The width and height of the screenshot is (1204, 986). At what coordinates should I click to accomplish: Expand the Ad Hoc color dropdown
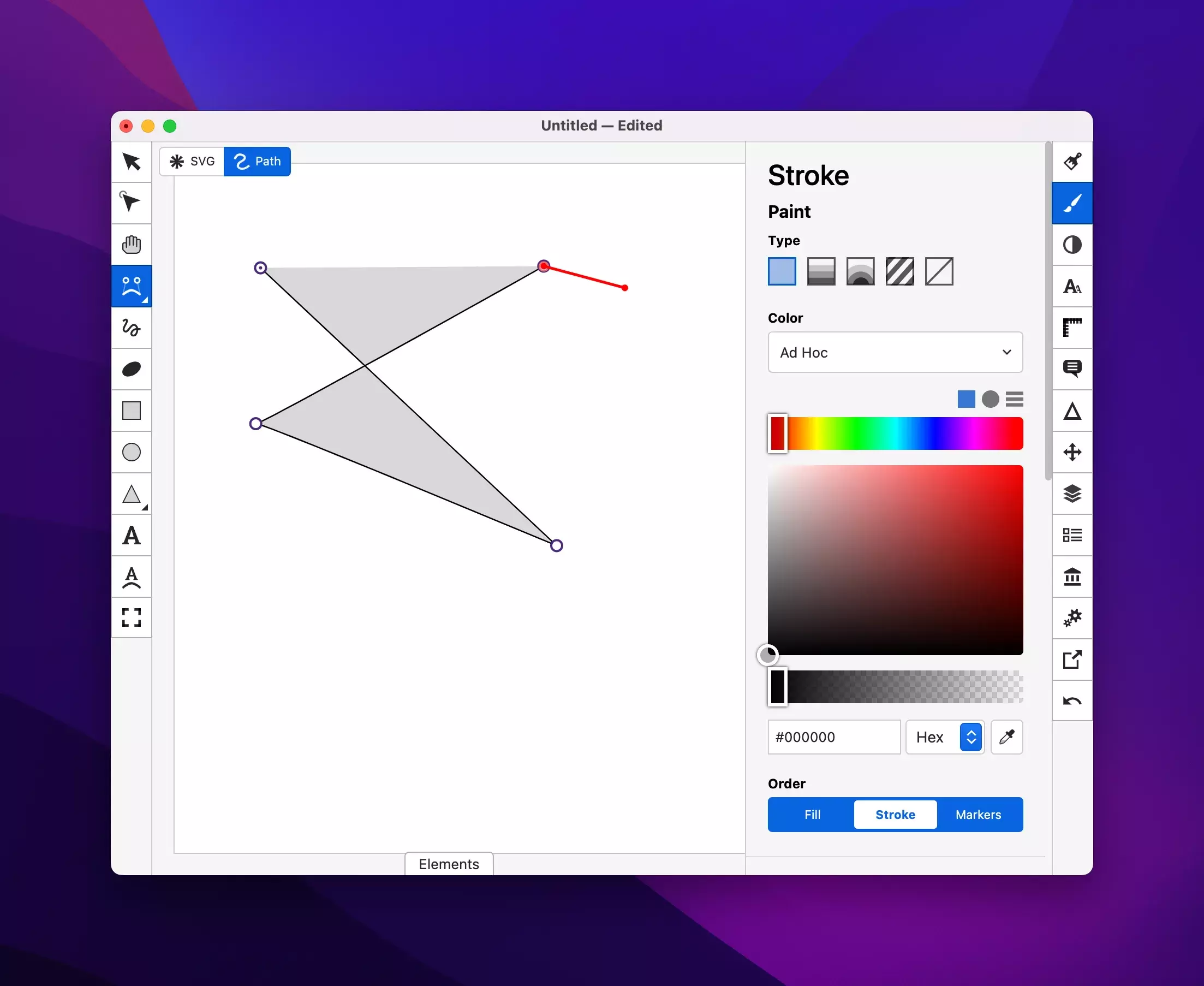895,352
